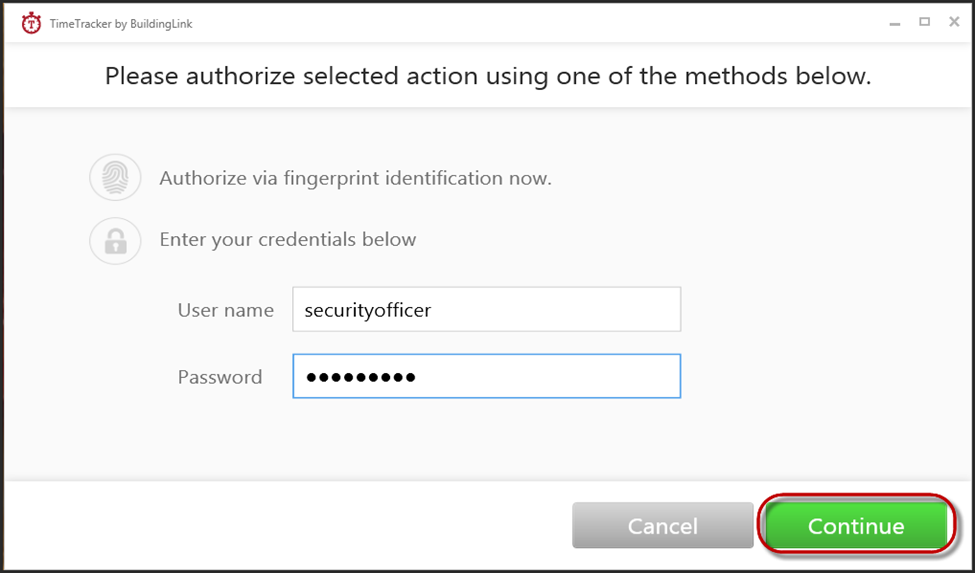Click the "Password" field label

(x=219, y=377)
